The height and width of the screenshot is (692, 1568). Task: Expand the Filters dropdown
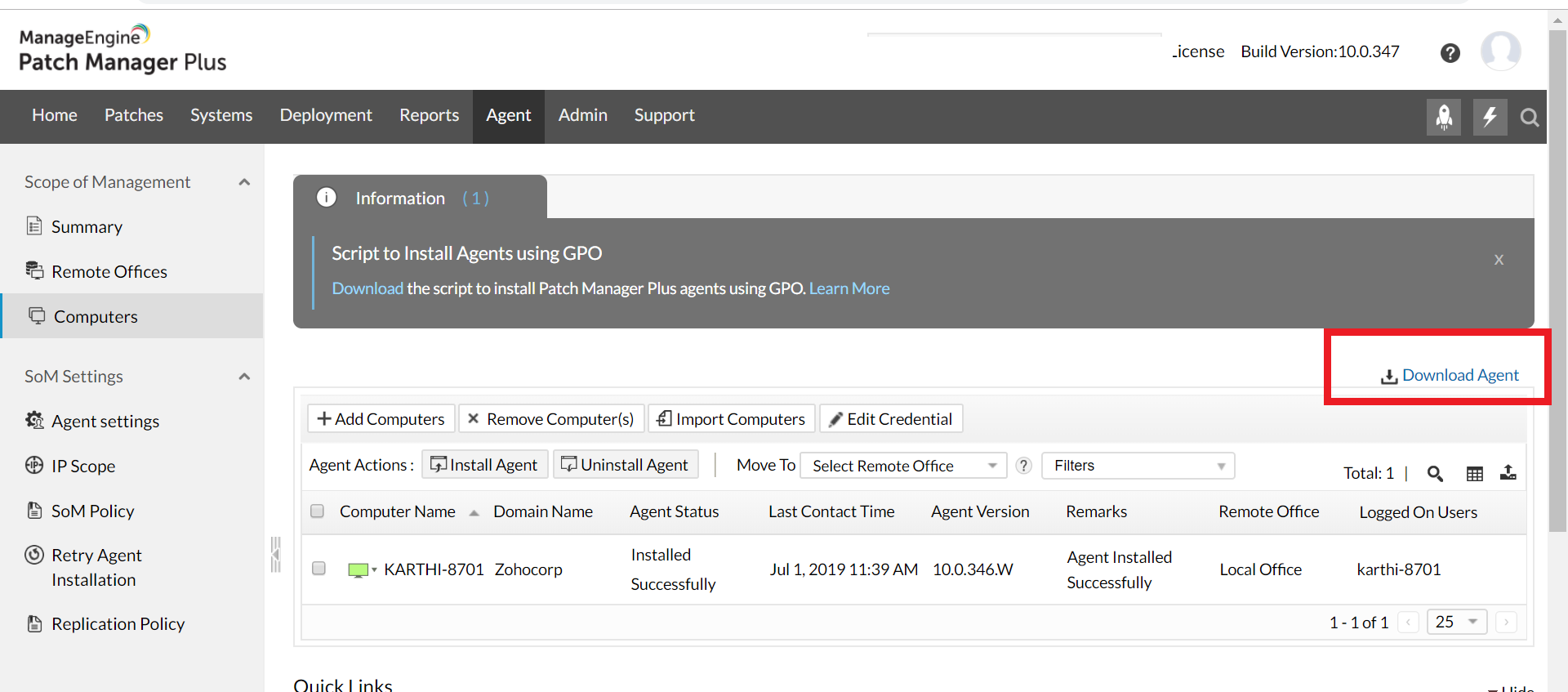point(1138,466)
